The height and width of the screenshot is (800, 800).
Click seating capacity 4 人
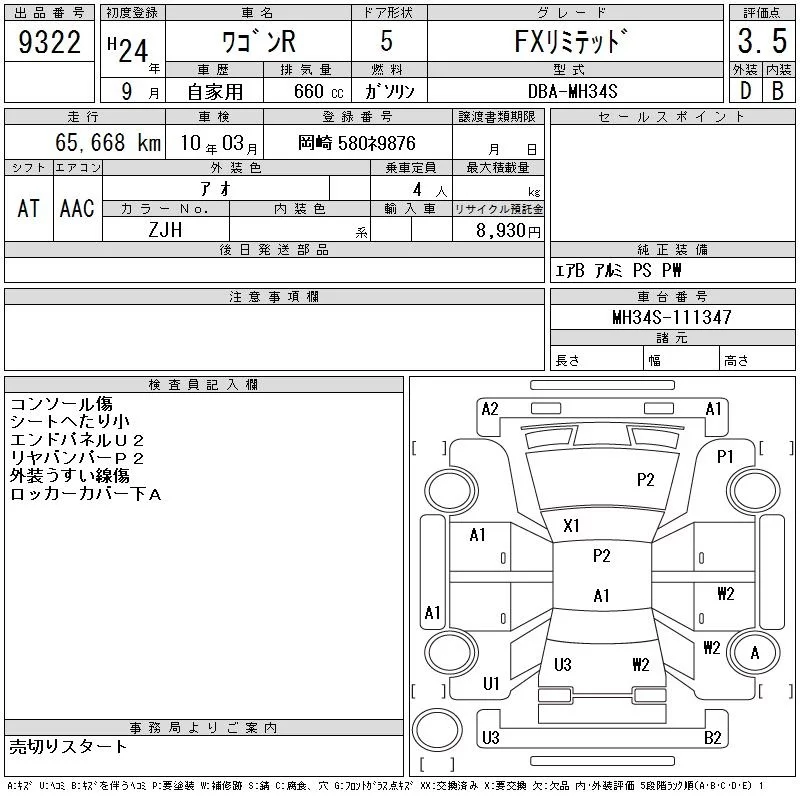click(x=430, y=190)
